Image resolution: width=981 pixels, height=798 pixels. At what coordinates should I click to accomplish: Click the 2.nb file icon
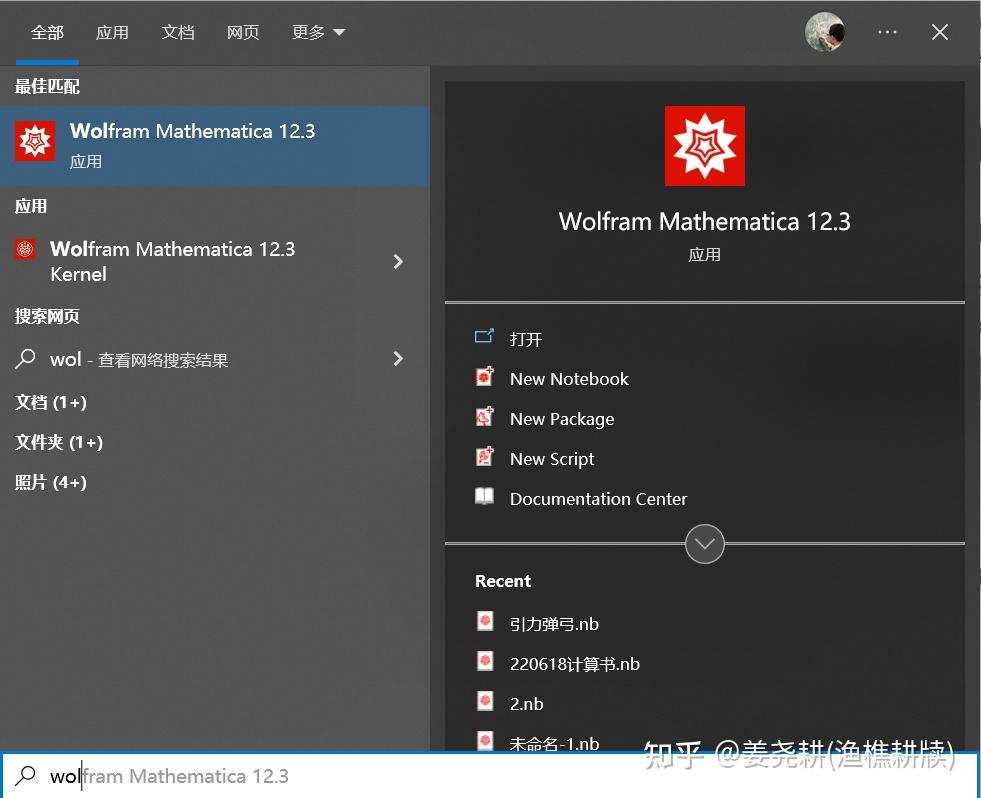pyautogui.click(x=485, y=702)
